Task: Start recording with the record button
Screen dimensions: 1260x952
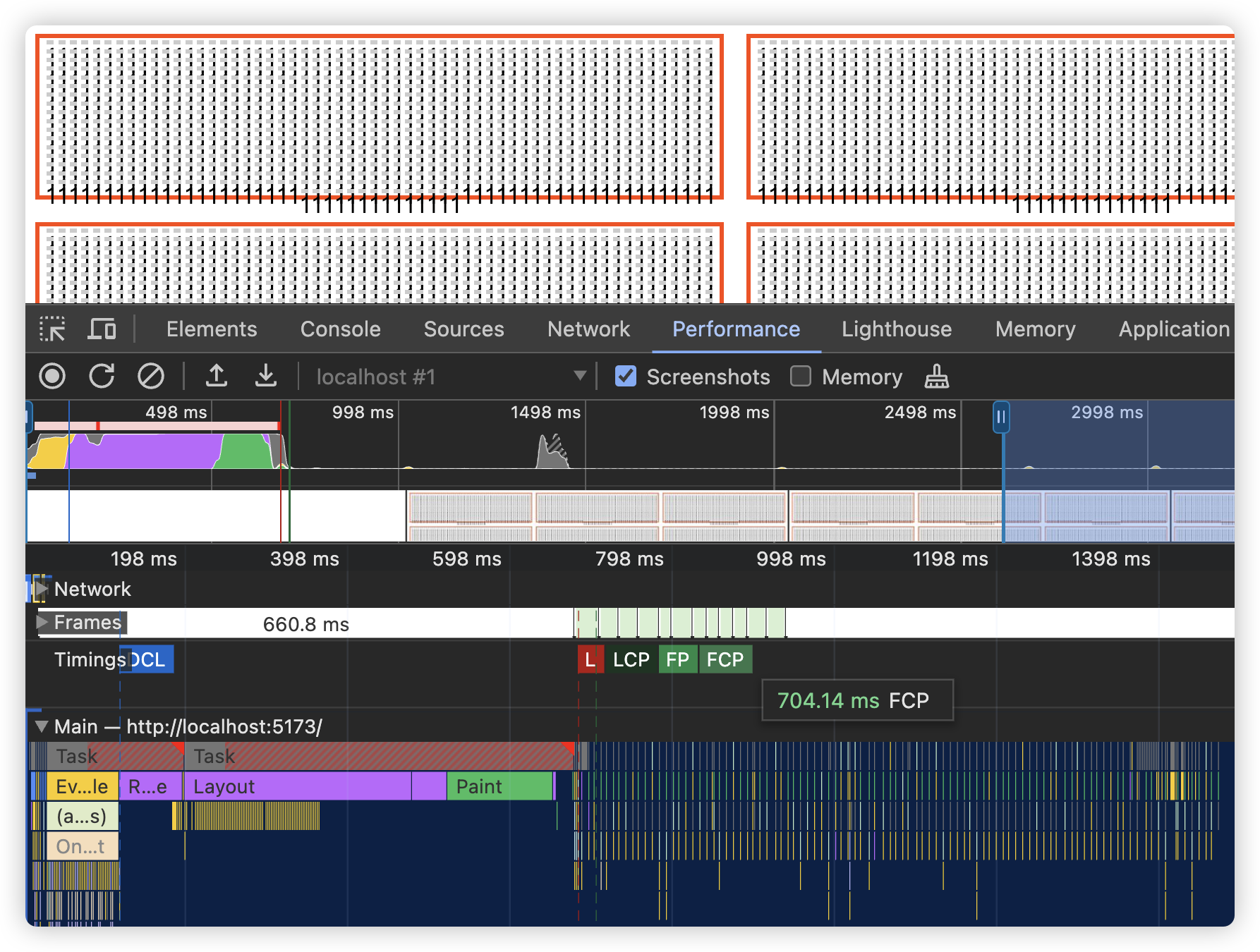Action: (x=52, y=377)
